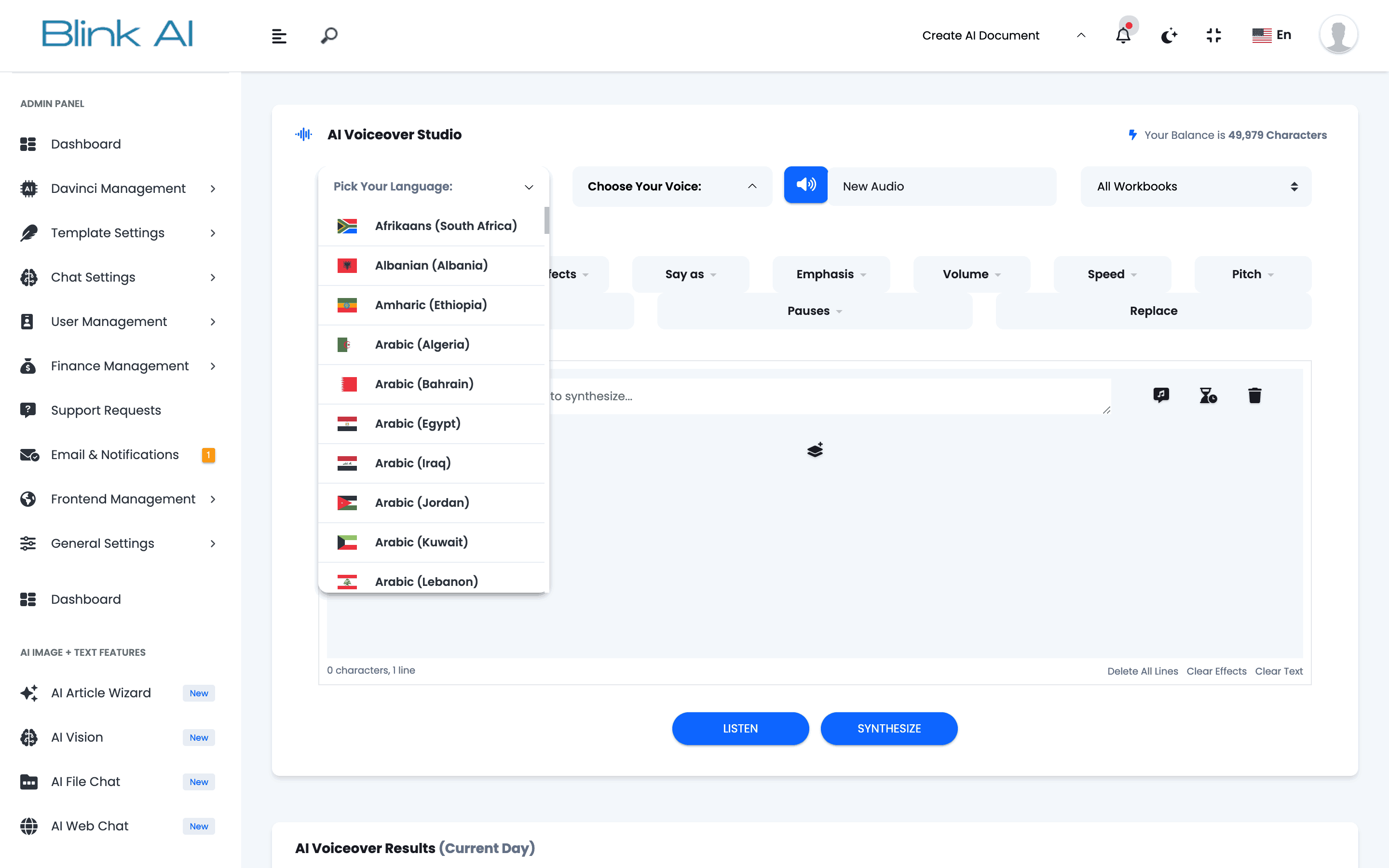Image resolution: width=1389 pixels, height=868 pixels.
Task: Click the New Audio title field
Action: (x=941, y=186)
